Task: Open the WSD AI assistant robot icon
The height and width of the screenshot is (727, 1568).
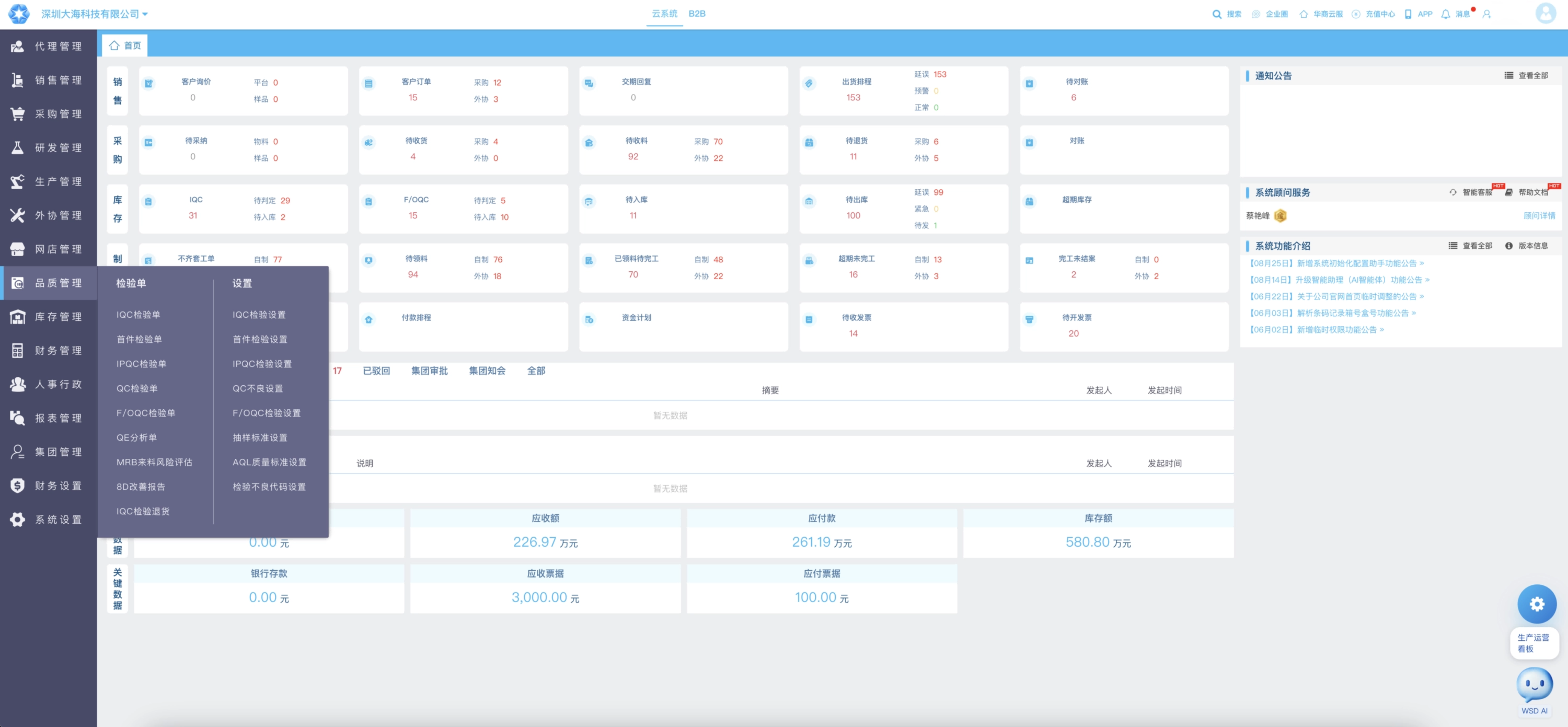Action: point(1534,685)
